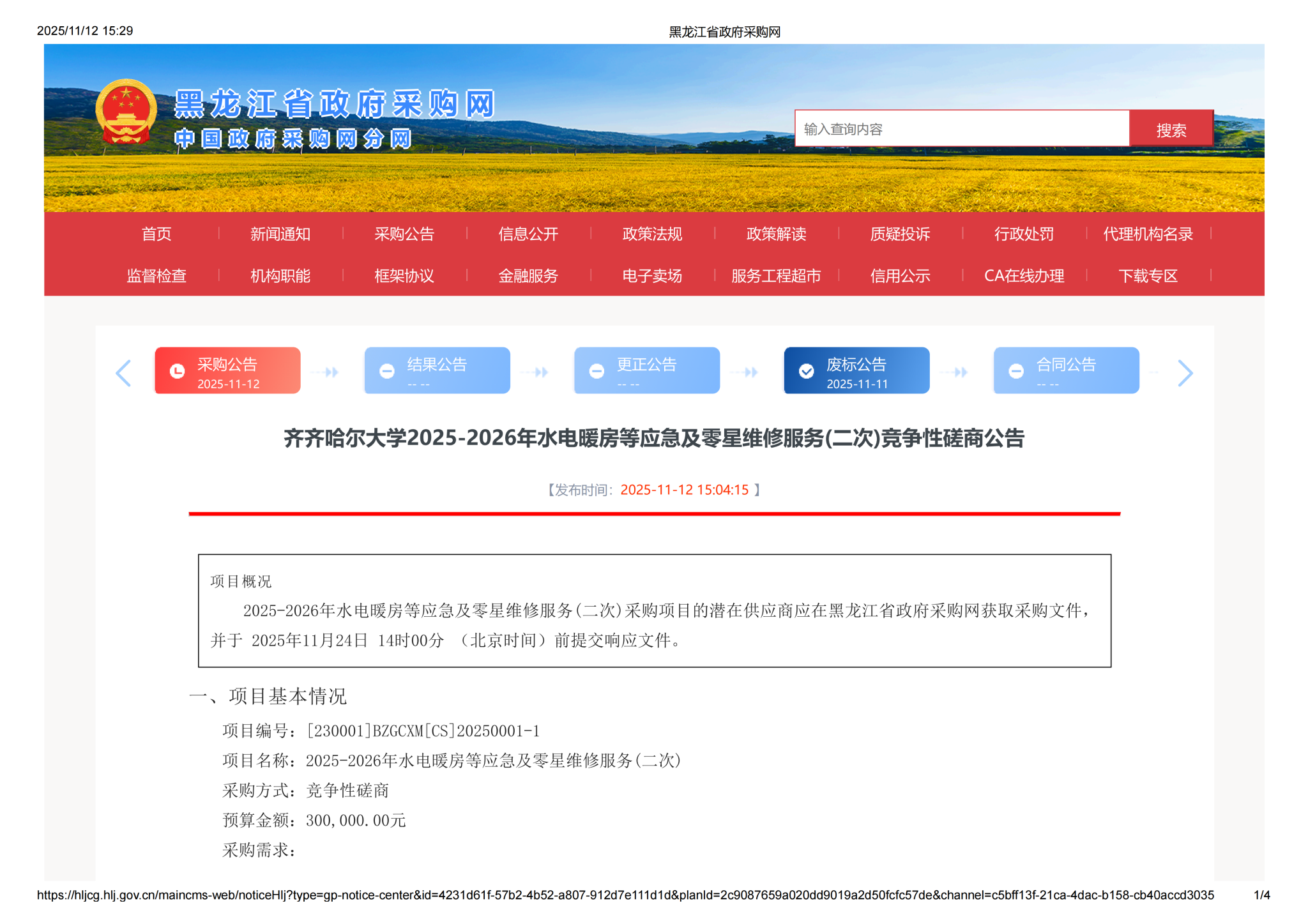Click the clock icon on 采购公告 step
This screenshot has height=924, width=1308.
click(177, 371)
